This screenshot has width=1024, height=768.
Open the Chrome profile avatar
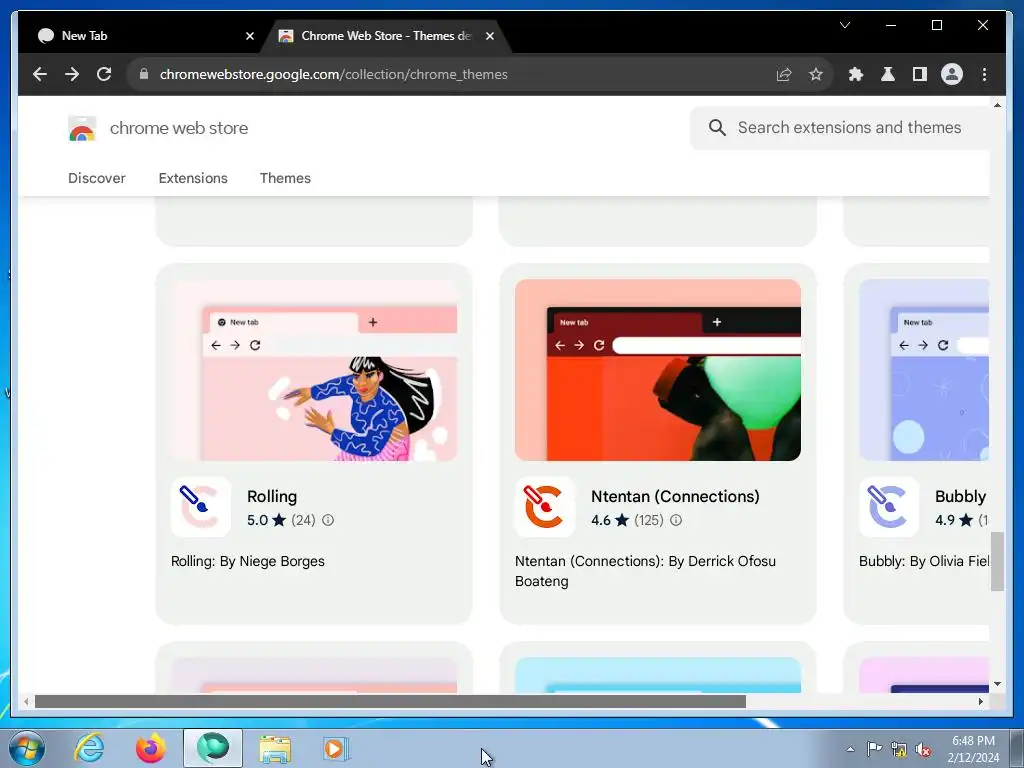[x=952, y=74]
